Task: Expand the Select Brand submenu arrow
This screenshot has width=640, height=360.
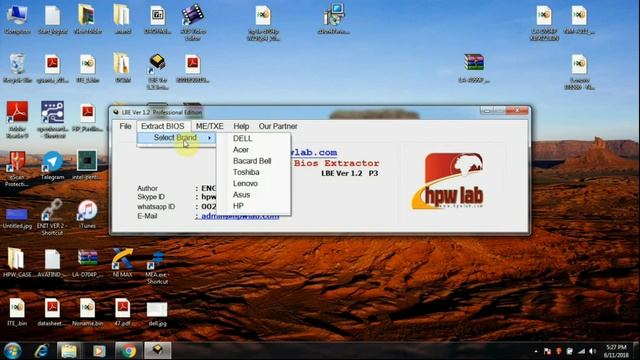Action: pyautogui.click(x=209, y=138)
